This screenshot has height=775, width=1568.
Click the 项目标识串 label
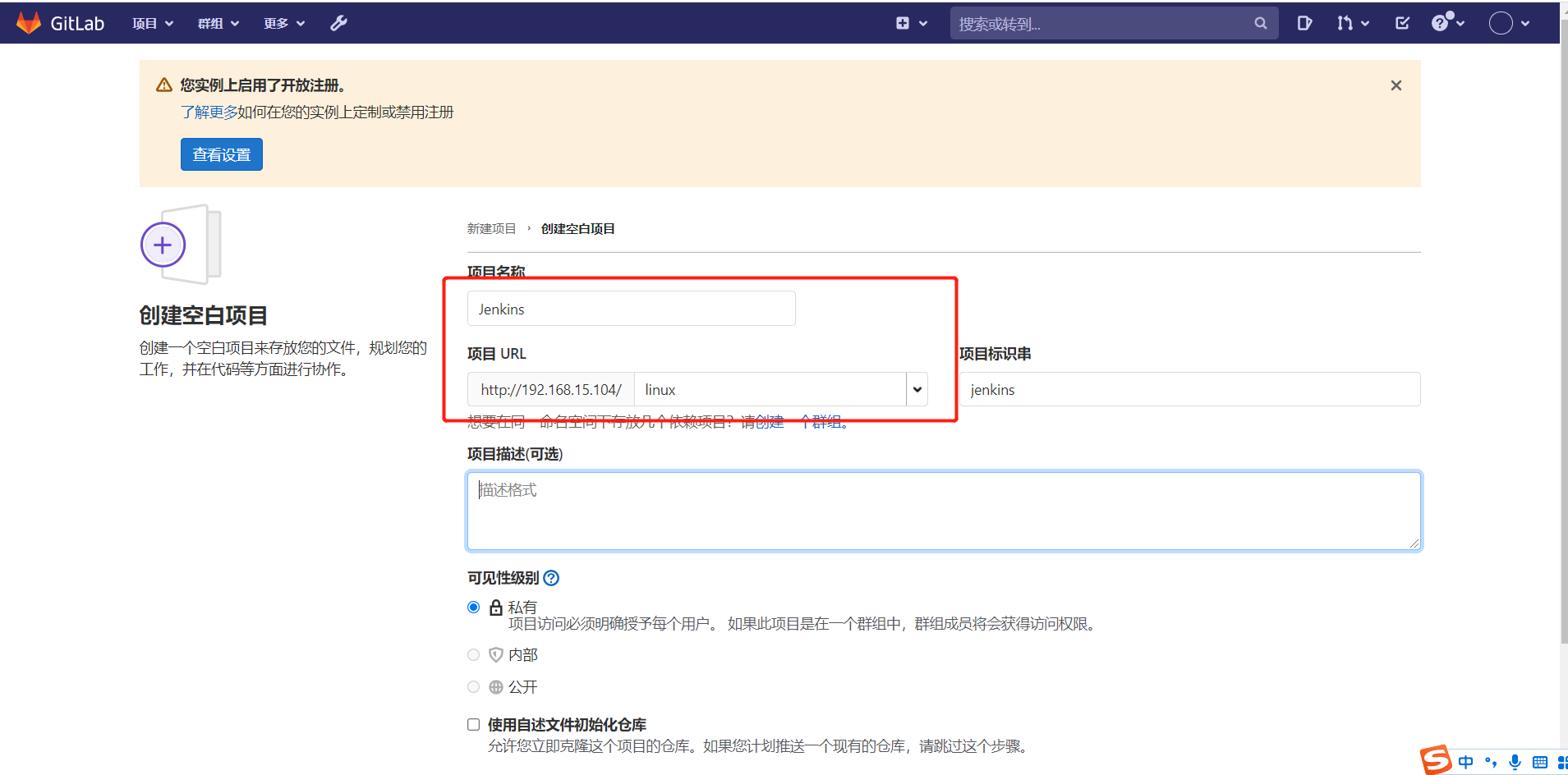click(995, 354)
